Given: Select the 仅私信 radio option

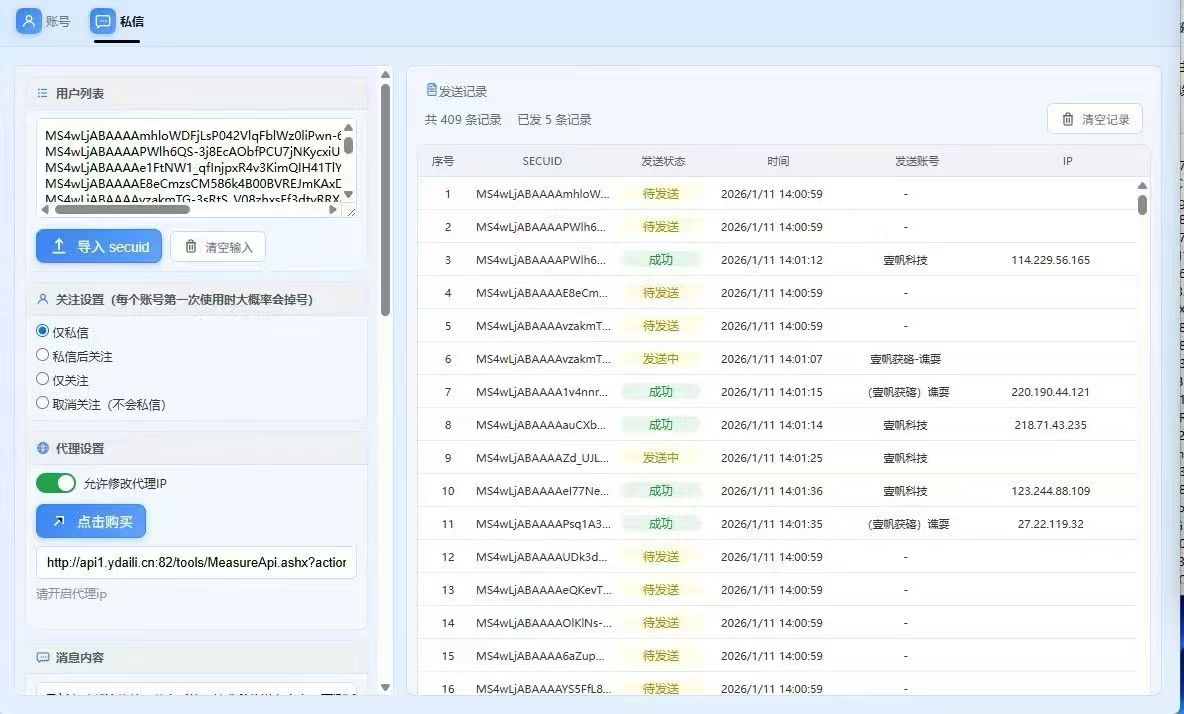Looking at the screenshot, I should tap(43, 331).
